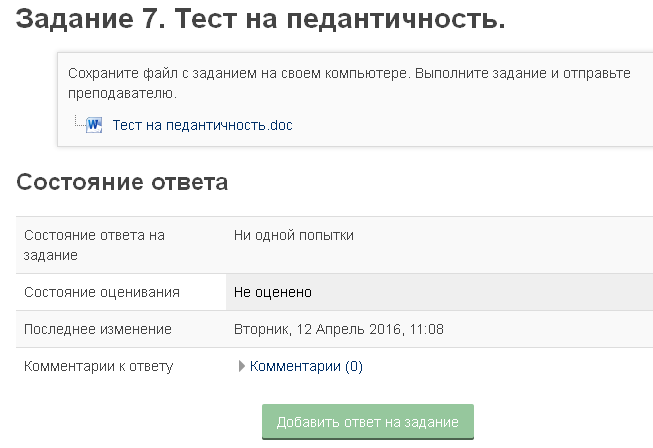653x448 pixels.
Task: Click the Состояние ответа section heading
Action: (122, 182)
